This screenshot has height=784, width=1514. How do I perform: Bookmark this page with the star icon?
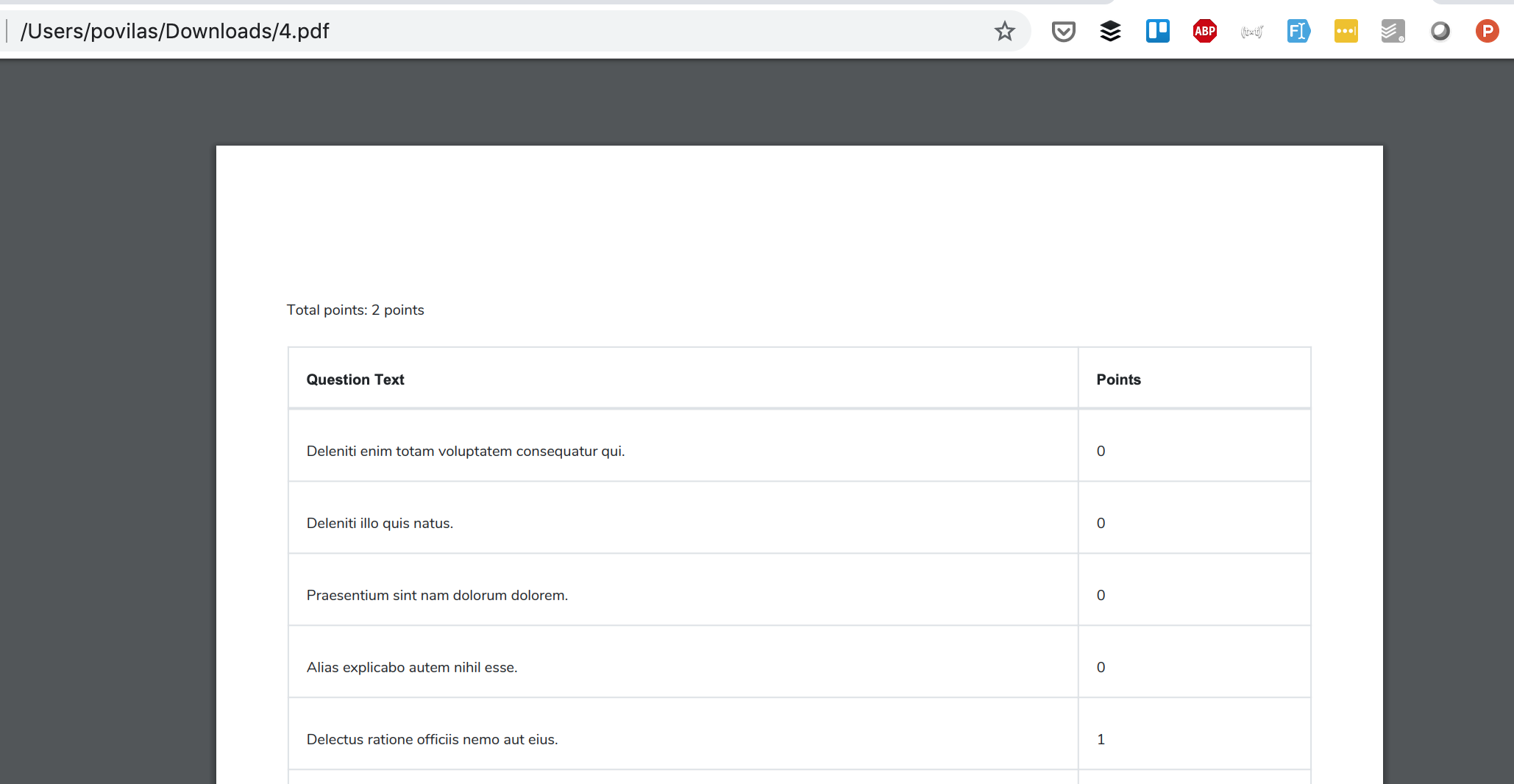coord(1004,31)
